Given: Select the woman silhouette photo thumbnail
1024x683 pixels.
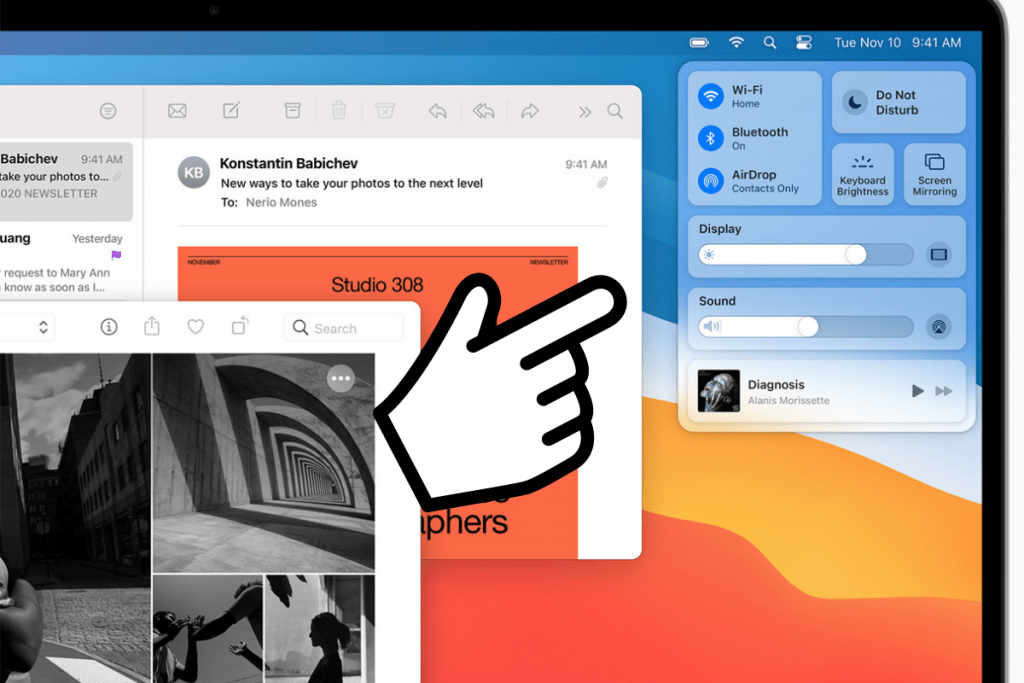Looking at the screenshot, I should [320, 629].
